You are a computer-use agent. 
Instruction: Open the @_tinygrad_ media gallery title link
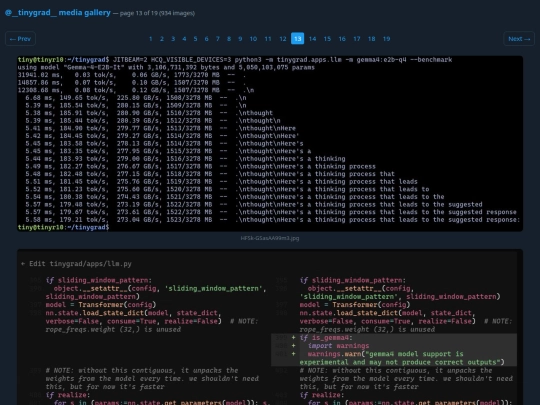pos(58,13)
